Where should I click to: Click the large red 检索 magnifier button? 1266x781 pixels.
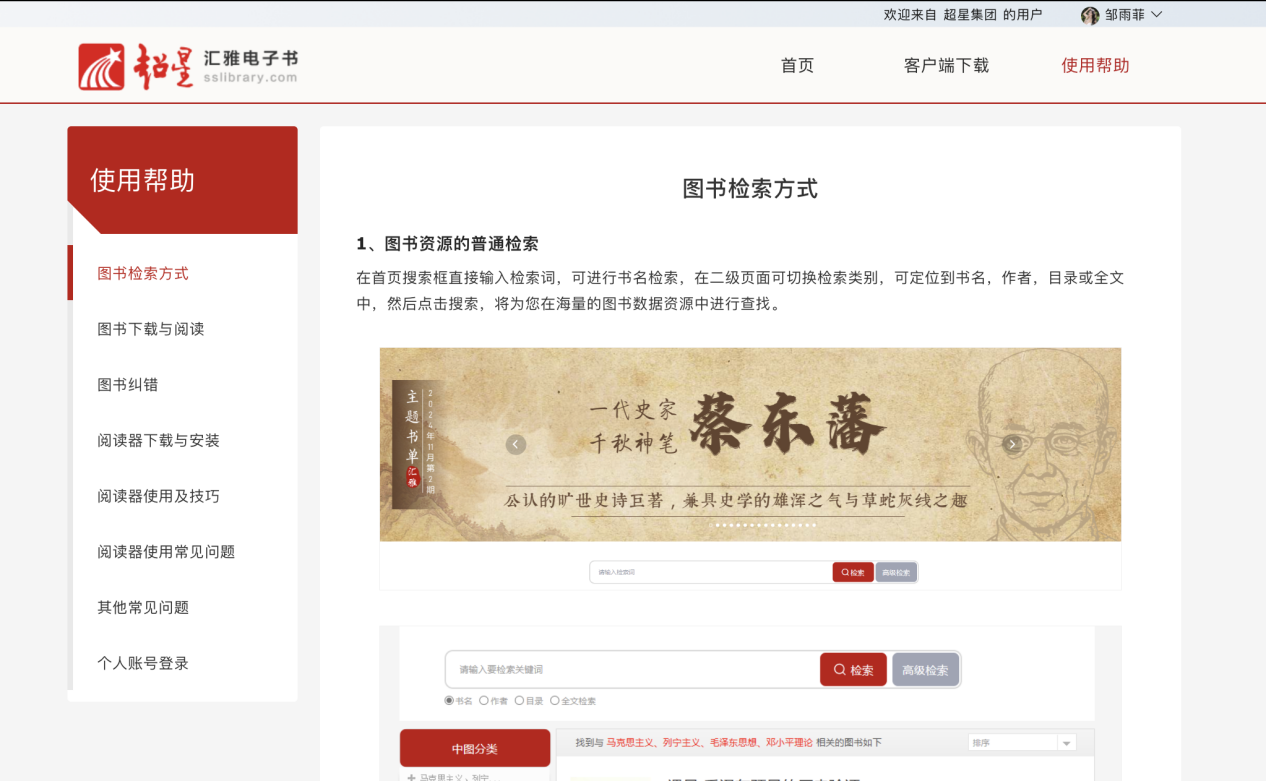[853, 670]
